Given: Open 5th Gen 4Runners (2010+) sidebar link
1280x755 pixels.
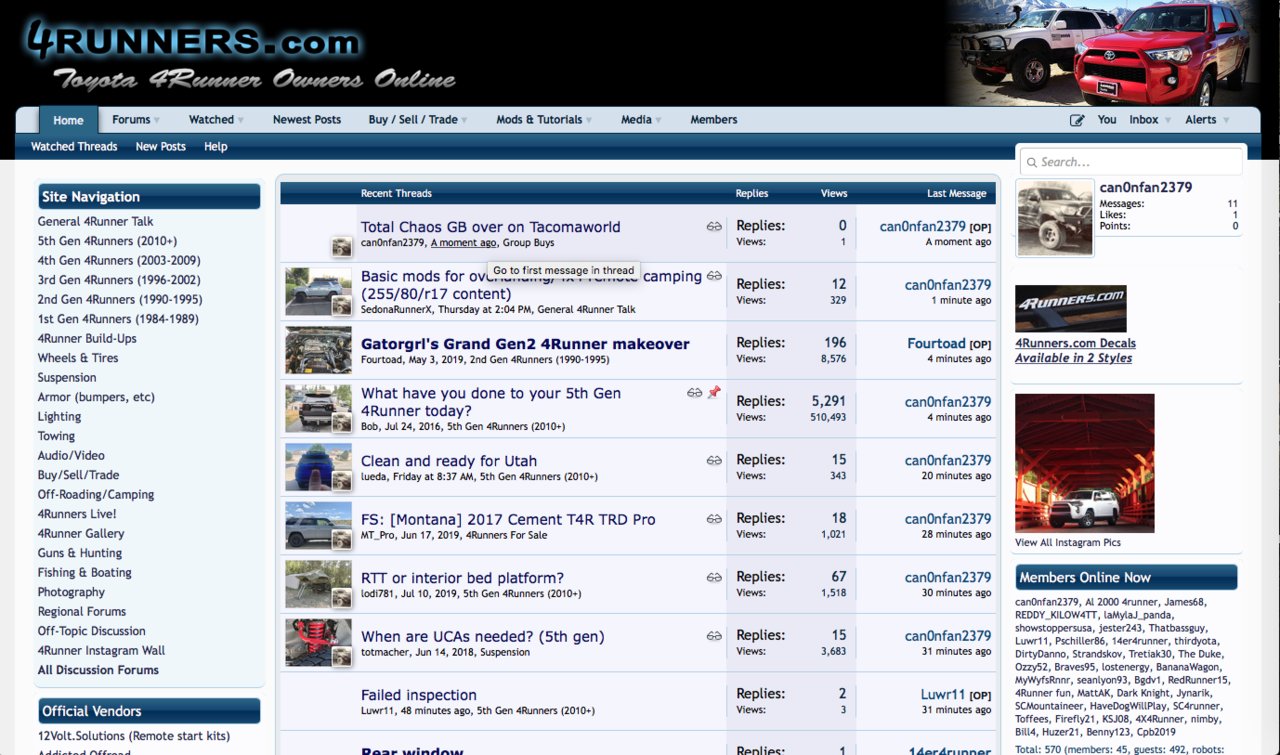Looking at the screenshot, I should [107, 241].
